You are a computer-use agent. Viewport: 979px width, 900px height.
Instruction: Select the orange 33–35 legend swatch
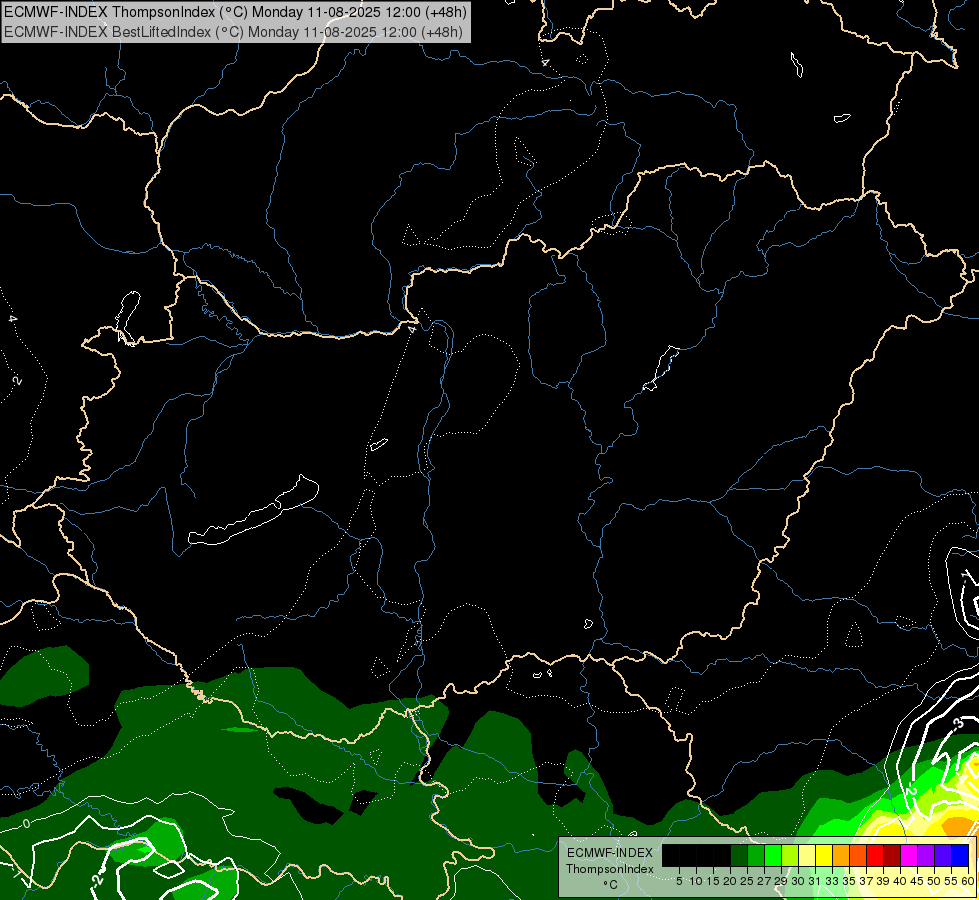(841, 855)
